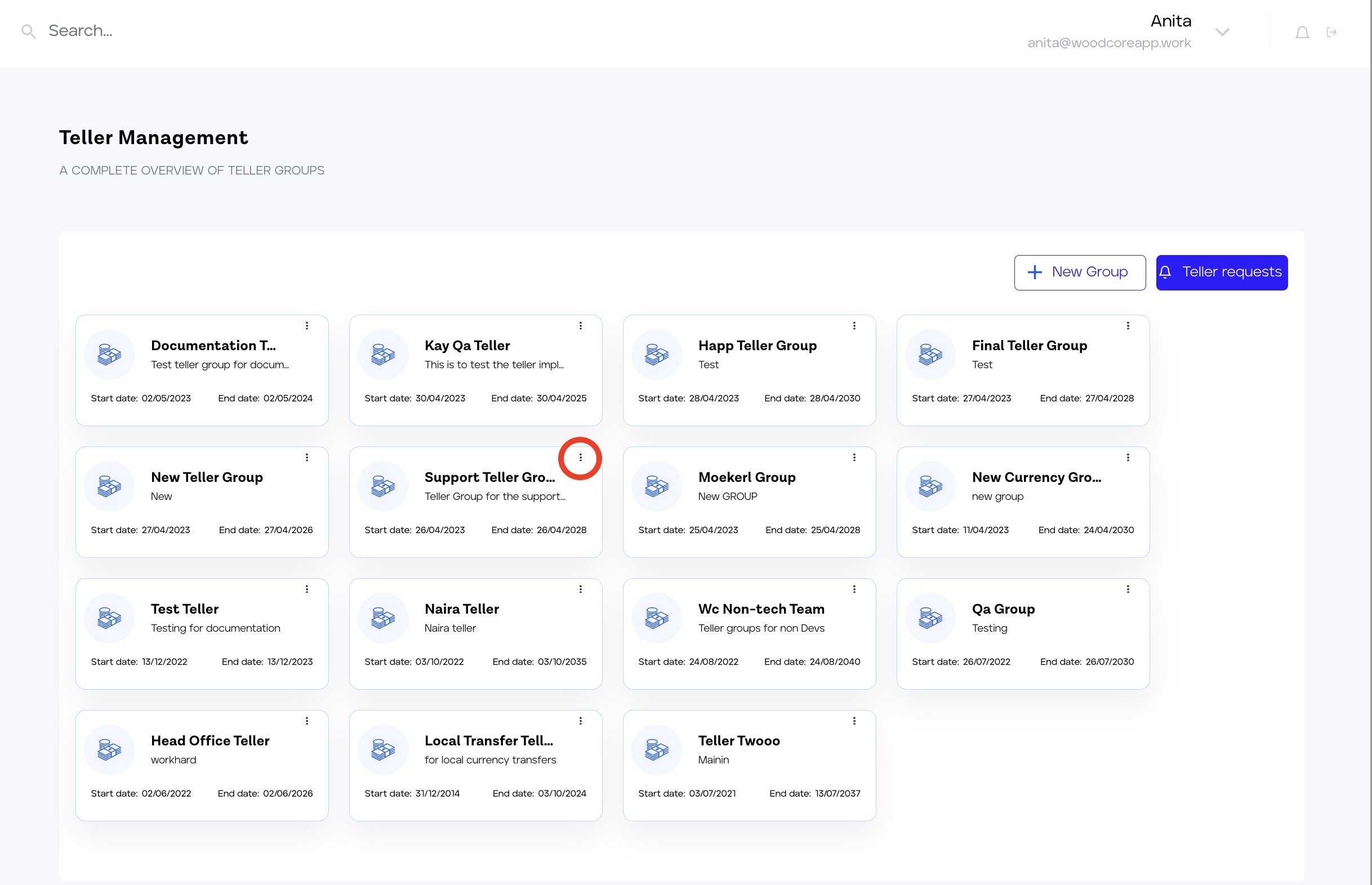Click money stack icon of Naira Teller

(383, 618)
